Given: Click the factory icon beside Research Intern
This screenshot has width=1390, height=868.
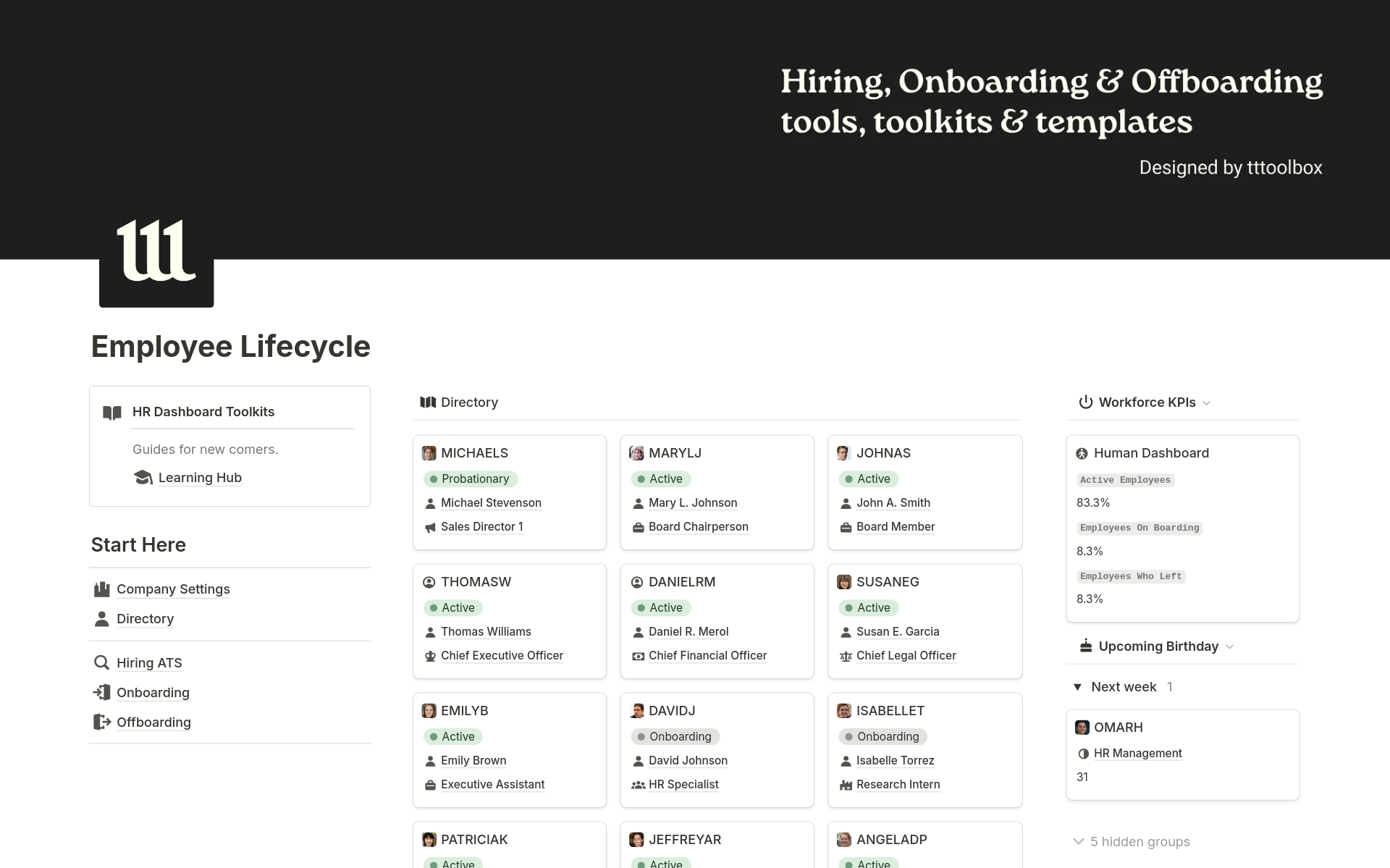Looking at the screenshot, I should pos(846,785).
